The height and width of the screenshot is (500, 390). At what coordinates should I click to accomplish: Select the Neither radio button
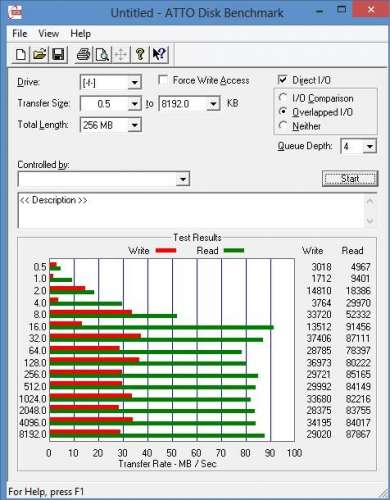283,126
